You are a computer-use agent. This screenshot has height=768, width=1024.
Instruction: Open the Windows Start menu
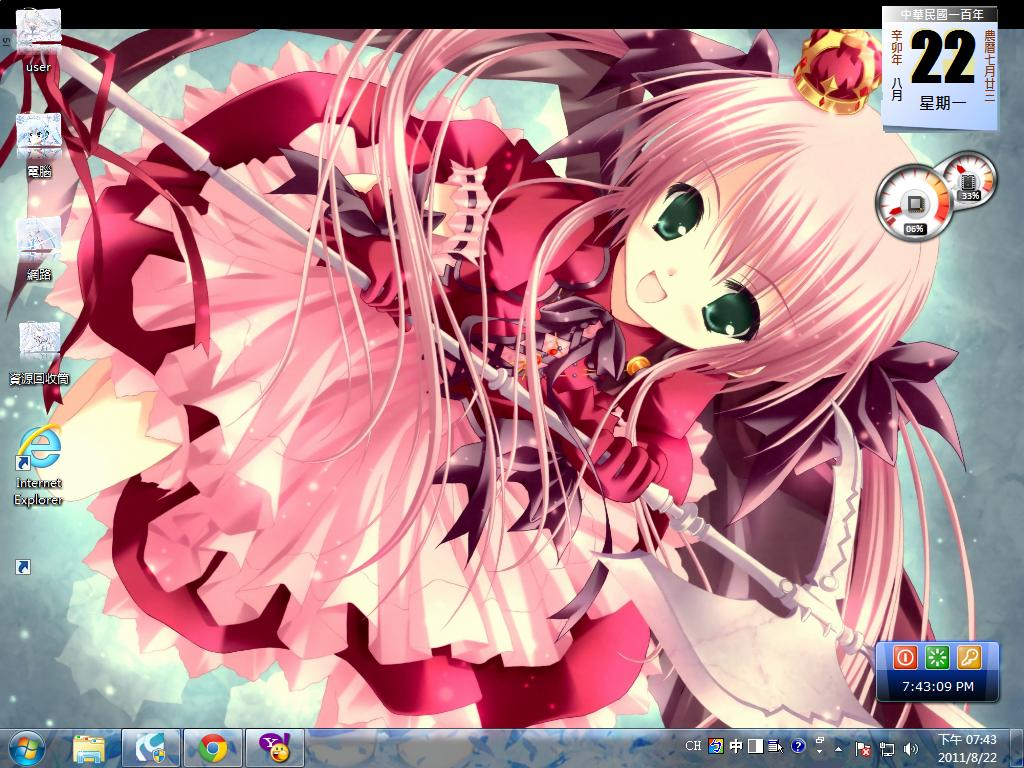tap(27, 748)
